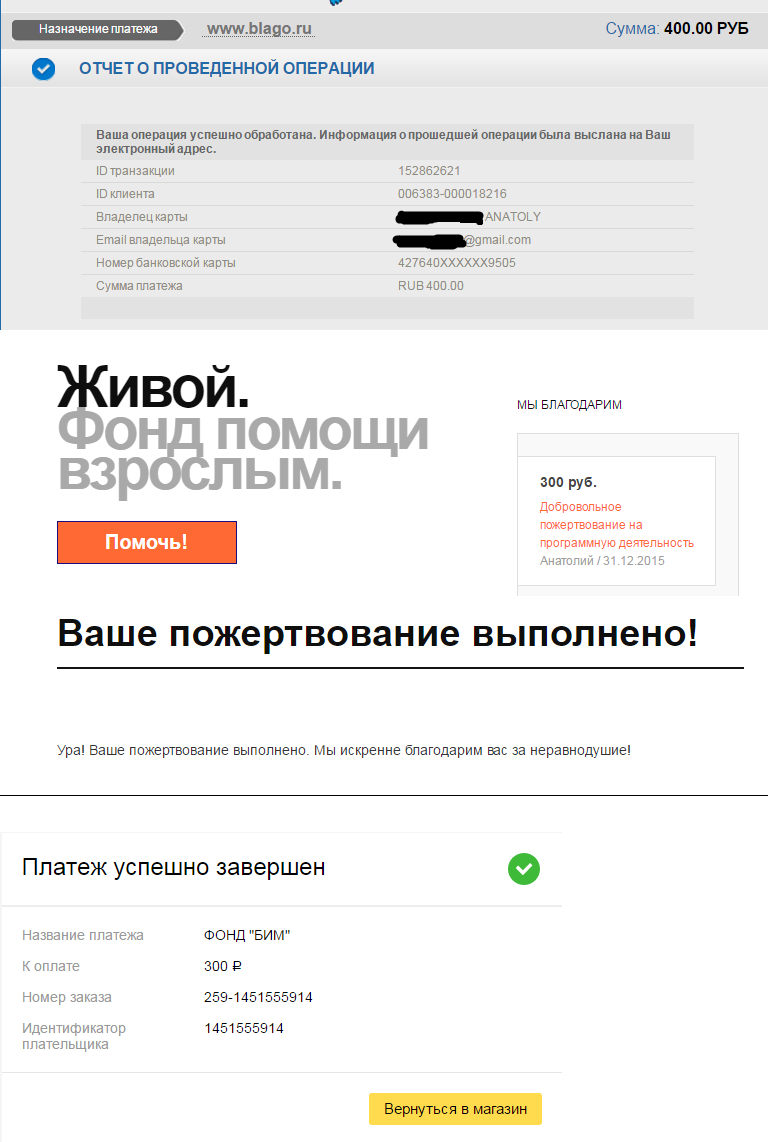Open the www.blago.ru link
Screen dimensions: 768x1142
point(259,29)
